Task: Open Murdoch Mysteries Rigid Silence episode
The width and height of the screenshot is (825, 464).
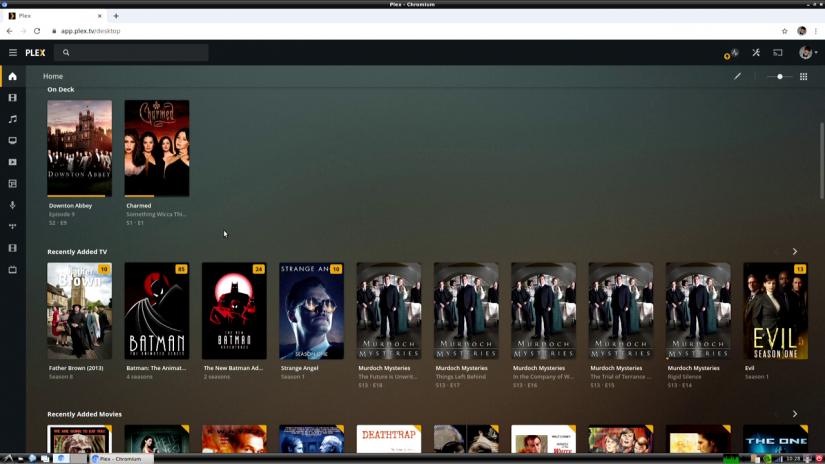Action: pos(698,310)
